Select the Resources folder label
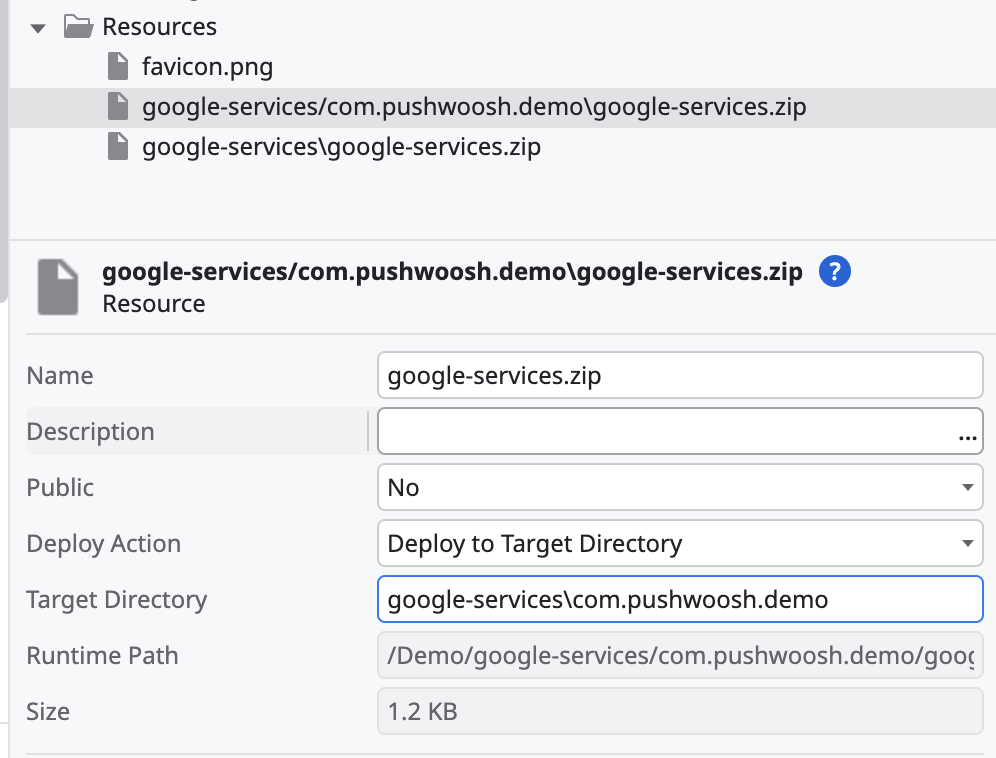996x758 pixels. pyautogui.click(x=159, y=27)
